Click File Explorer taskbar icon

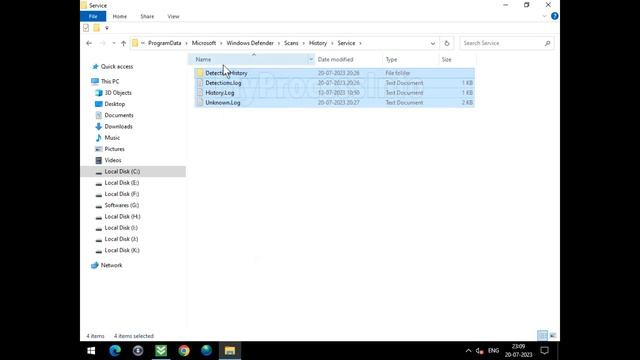(x=230, y=351)
